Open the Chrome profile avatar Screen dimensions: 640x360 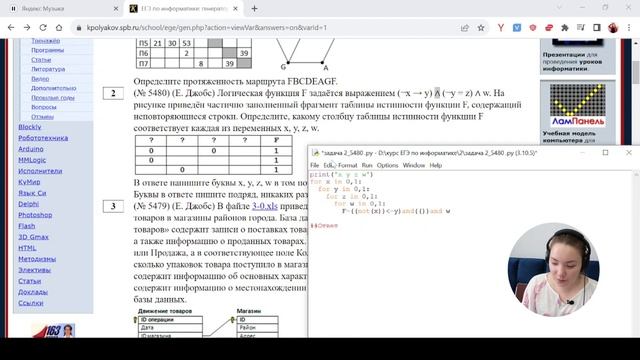click(613, 28)
